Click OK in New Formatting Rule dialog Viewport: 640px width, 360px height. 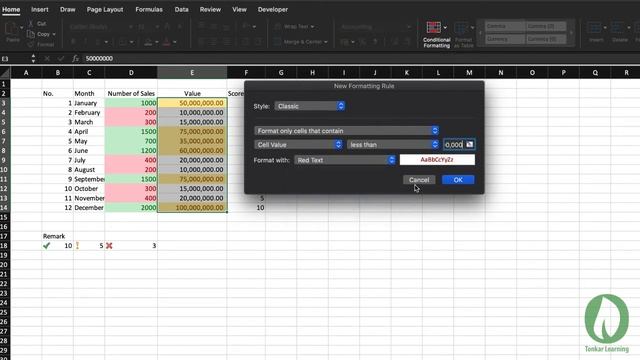(x=458, y=180)
